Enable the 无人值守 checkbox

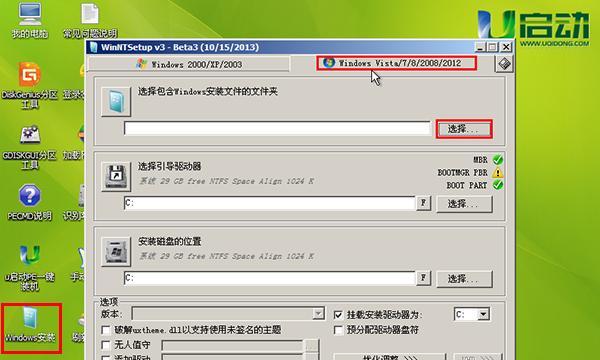(x=106, y=345)
